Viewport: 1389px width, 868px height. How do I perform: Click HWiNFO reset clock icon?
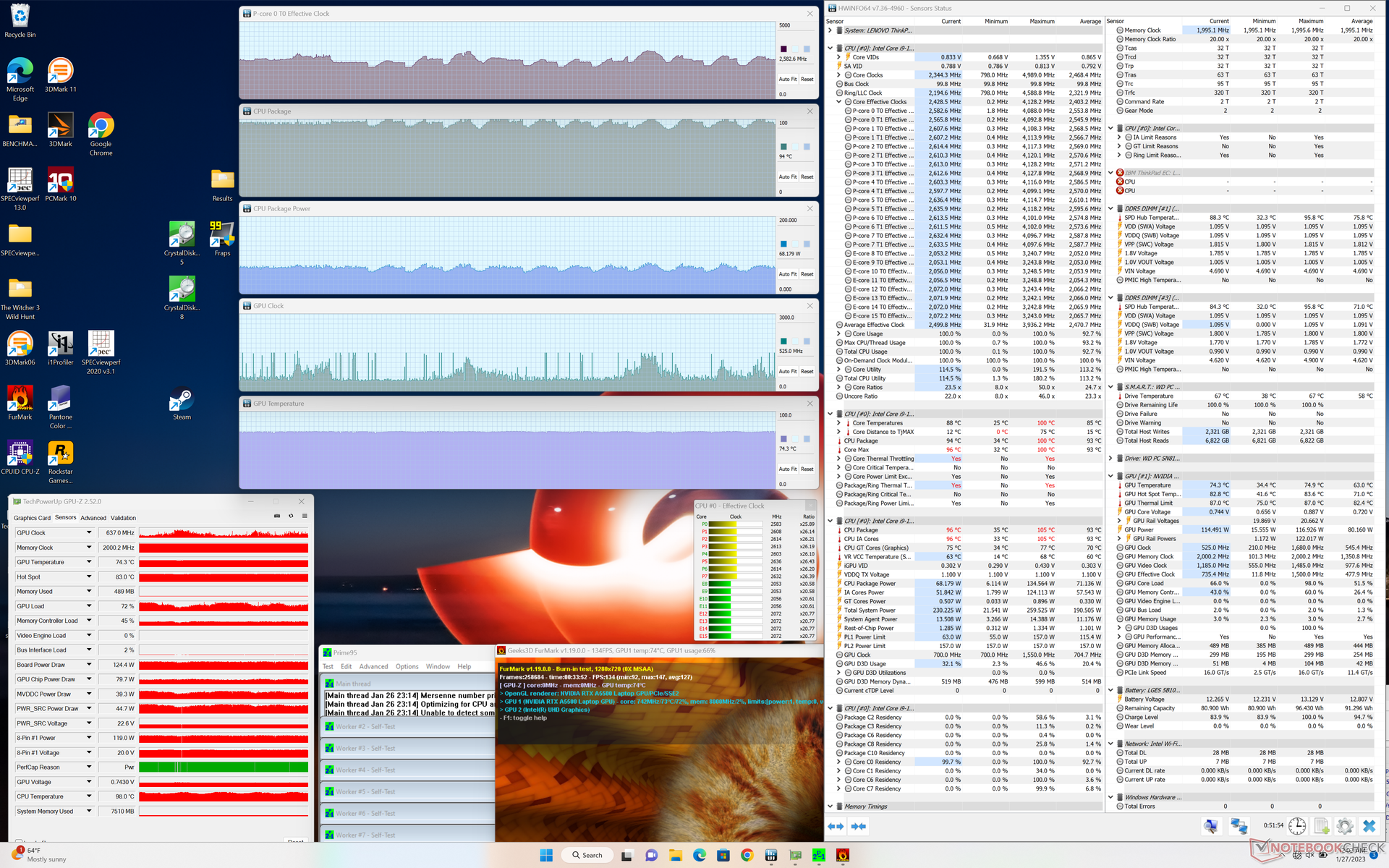click(1297, 826)
